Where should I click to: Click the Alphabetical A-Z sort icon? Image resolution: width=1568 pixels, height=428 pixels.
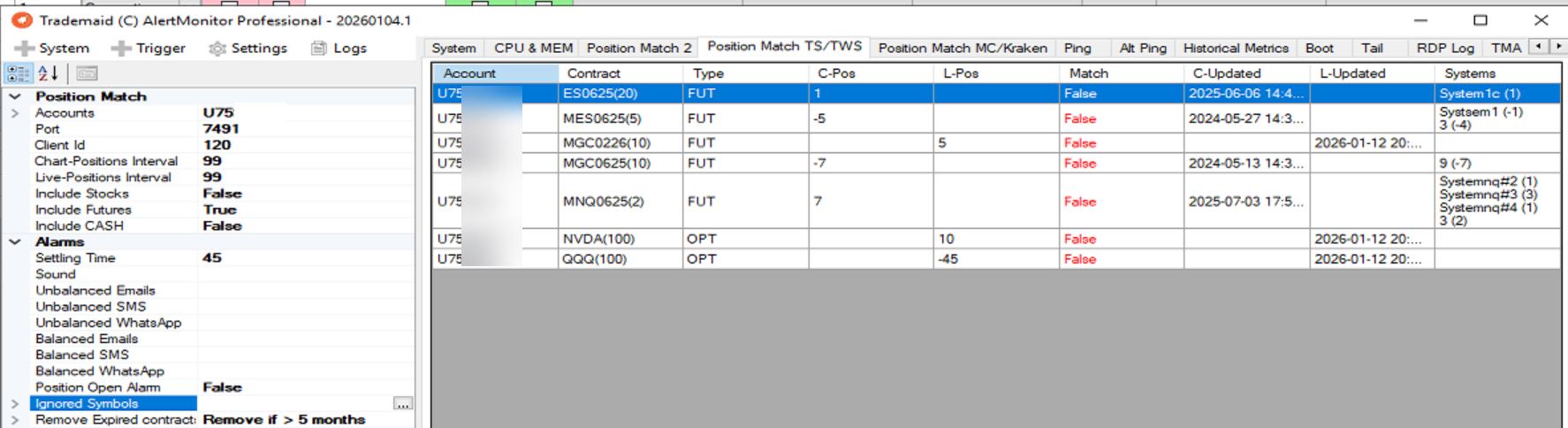[49, 73]
